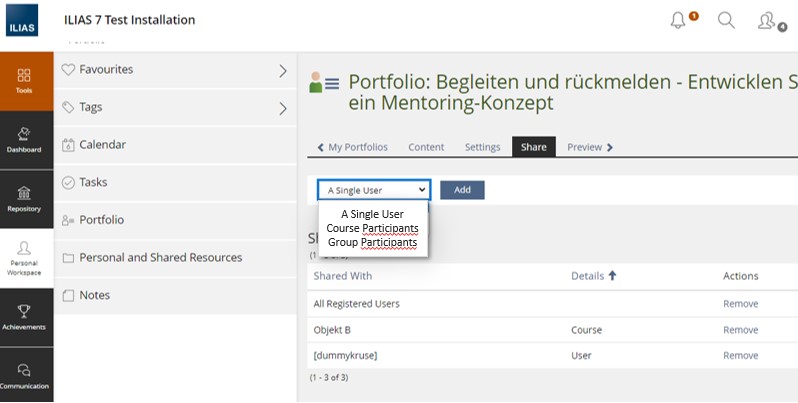
Task: Open Repository in the sidebar
Action: [x=25, y=198]
